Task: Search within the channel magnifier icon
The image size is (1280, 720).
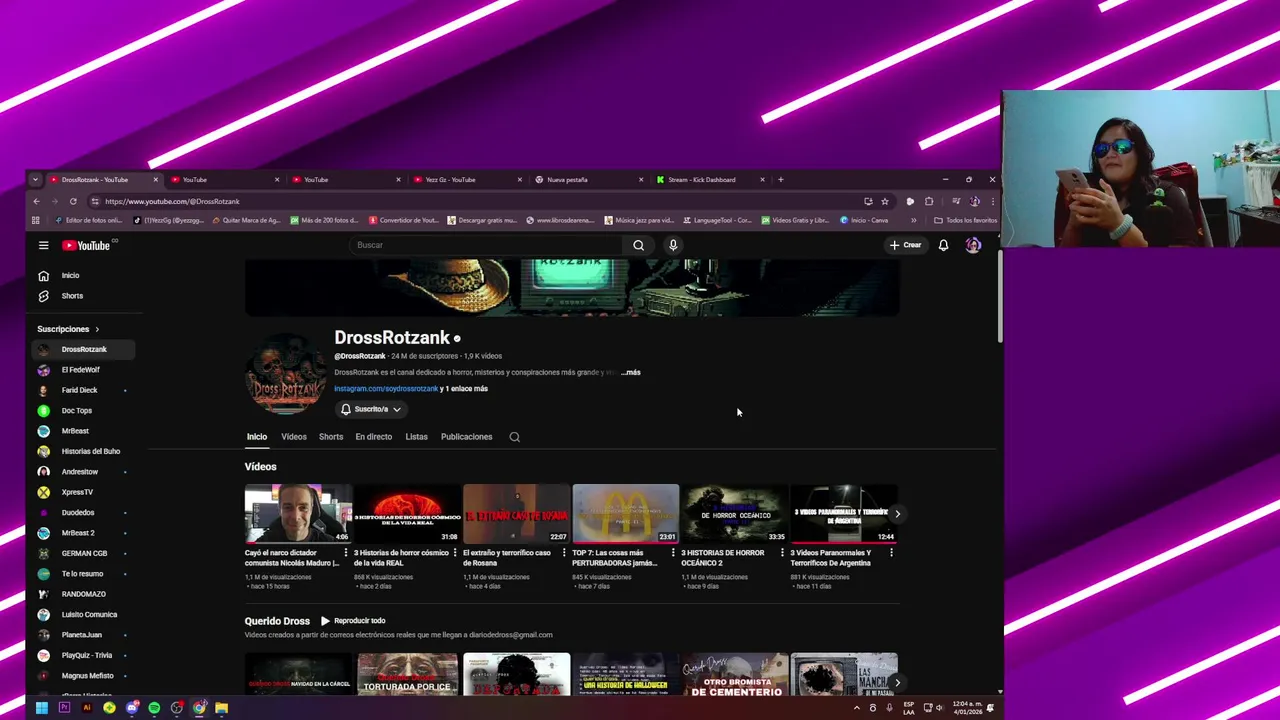Action: (514, 437)
